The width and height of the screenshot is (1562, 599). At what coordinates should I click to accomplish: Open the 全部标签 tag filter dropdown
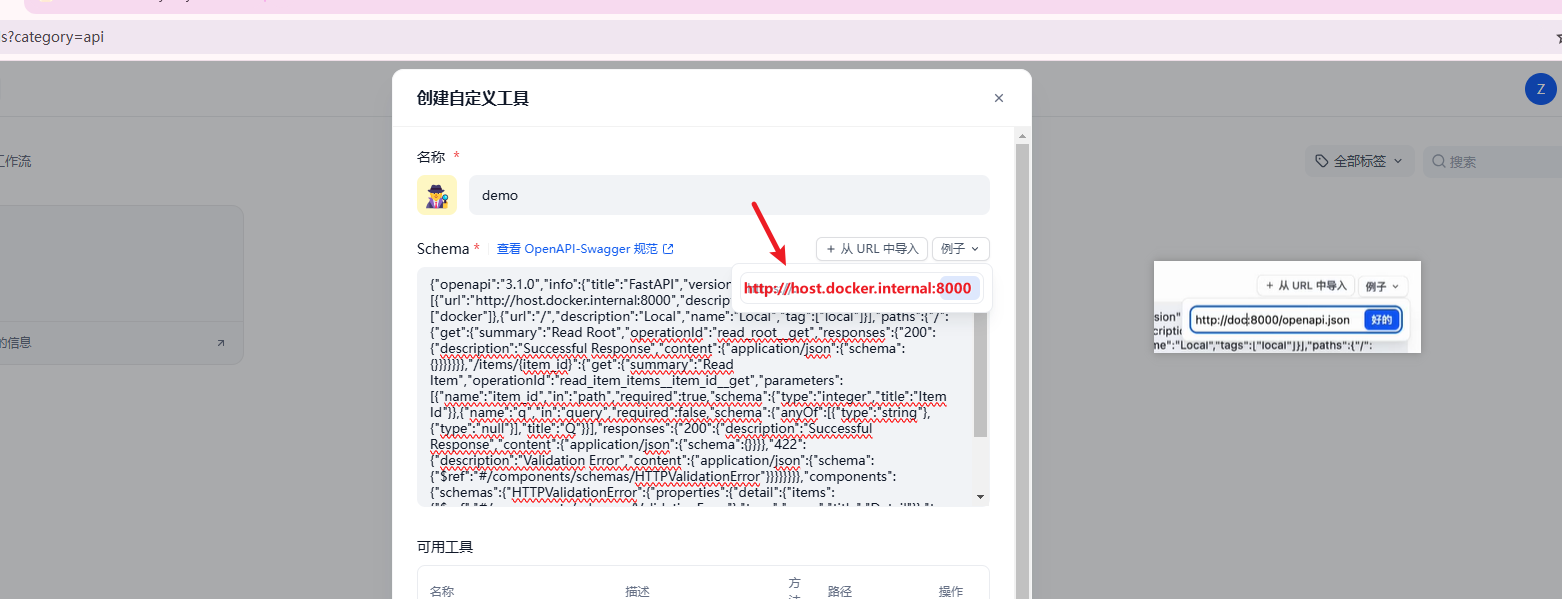[x=1359, y=161]
